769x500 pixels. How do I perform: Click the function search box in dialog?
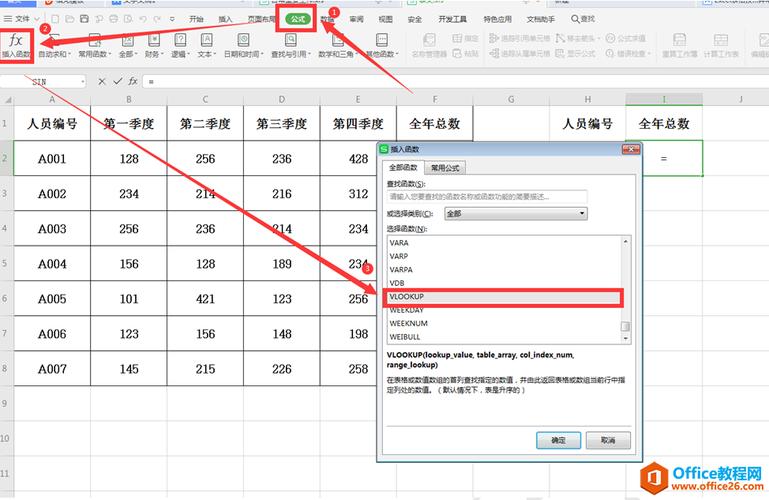[487, 197]
